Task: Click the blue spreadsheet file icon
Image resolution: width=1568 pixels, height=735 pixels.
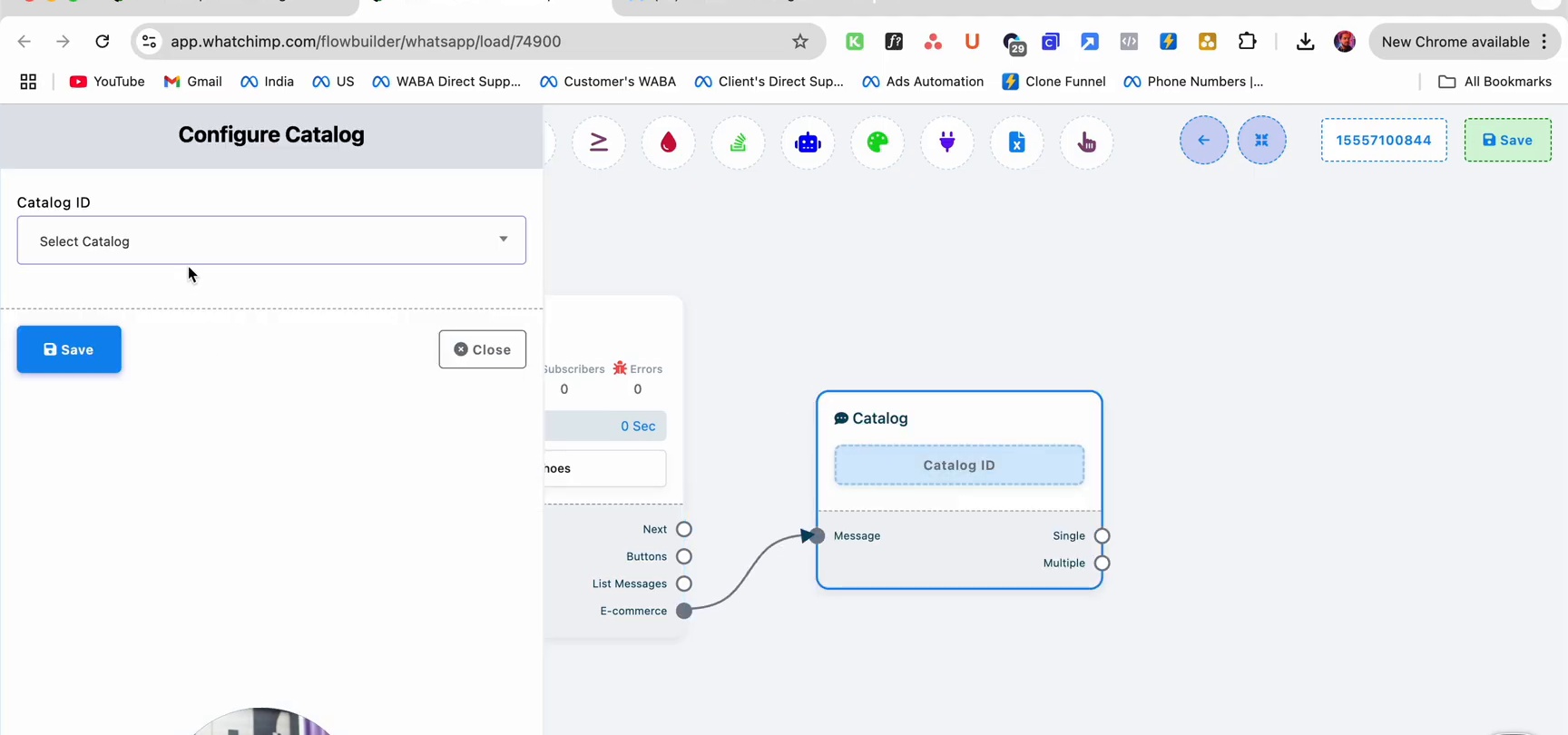Action: pyautogui.click(x=1017, y=142)
